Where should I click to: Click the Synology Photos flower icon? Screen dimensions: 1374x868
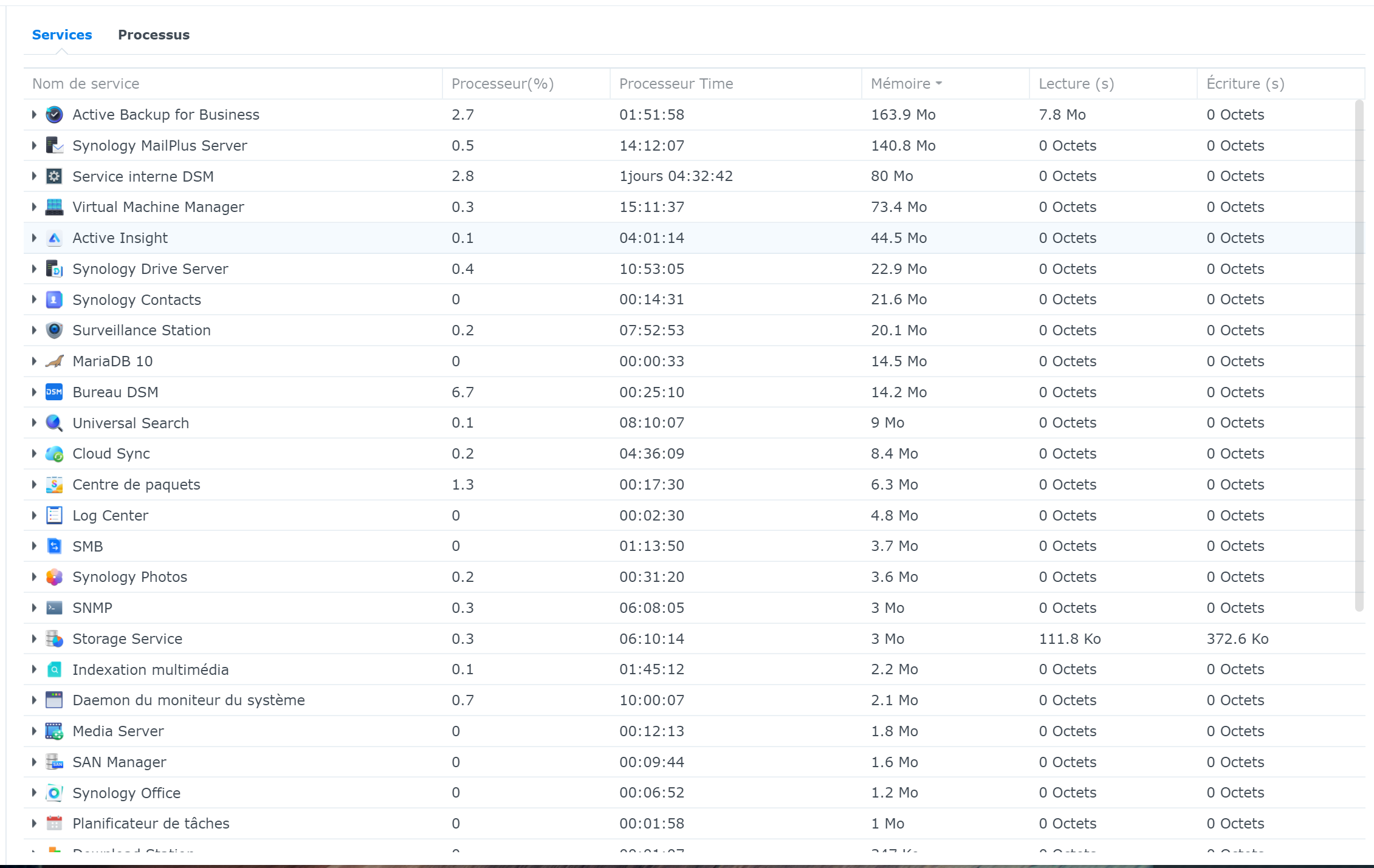[54, 577]
